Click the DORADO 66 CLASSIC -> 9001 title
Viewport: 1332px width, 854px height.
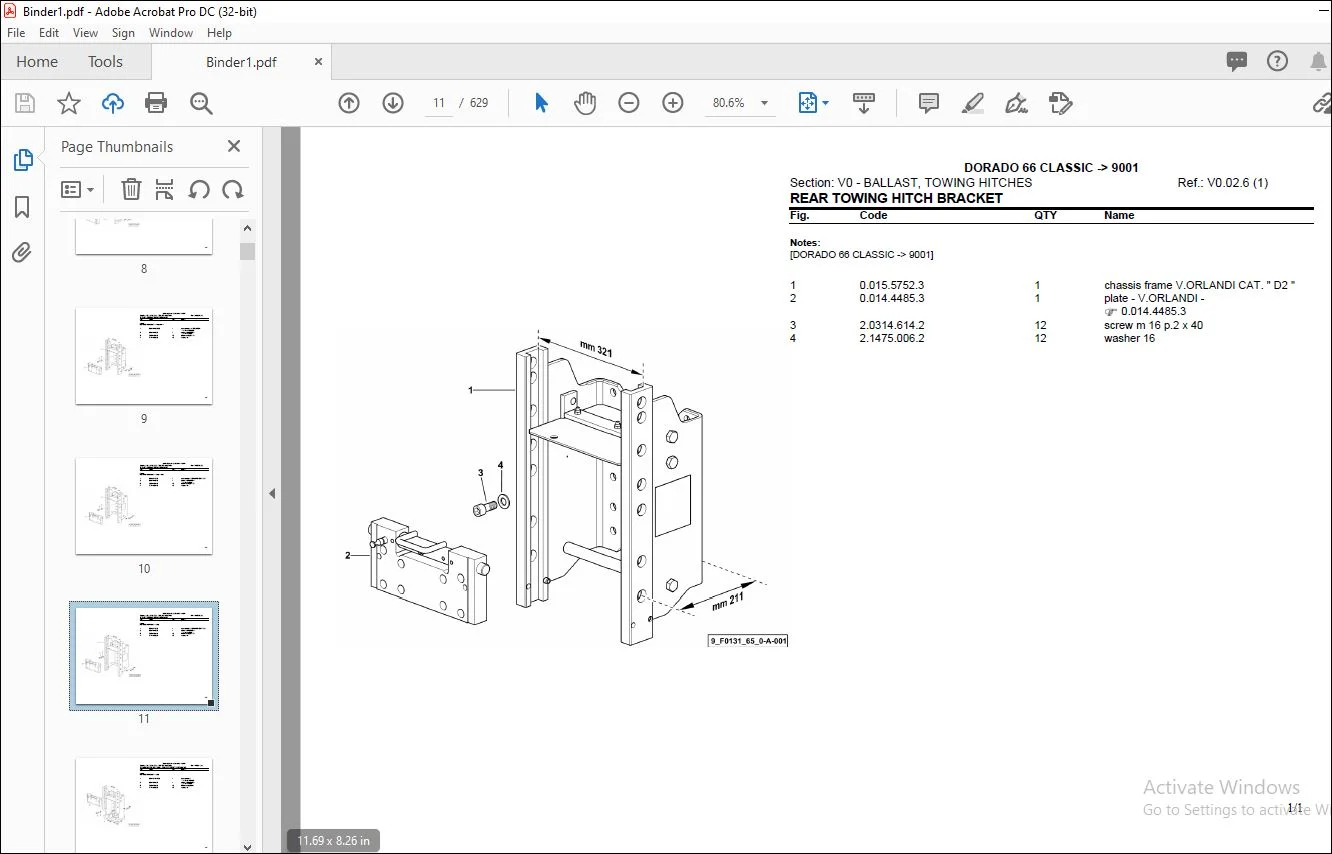(x=1051, y=168)
